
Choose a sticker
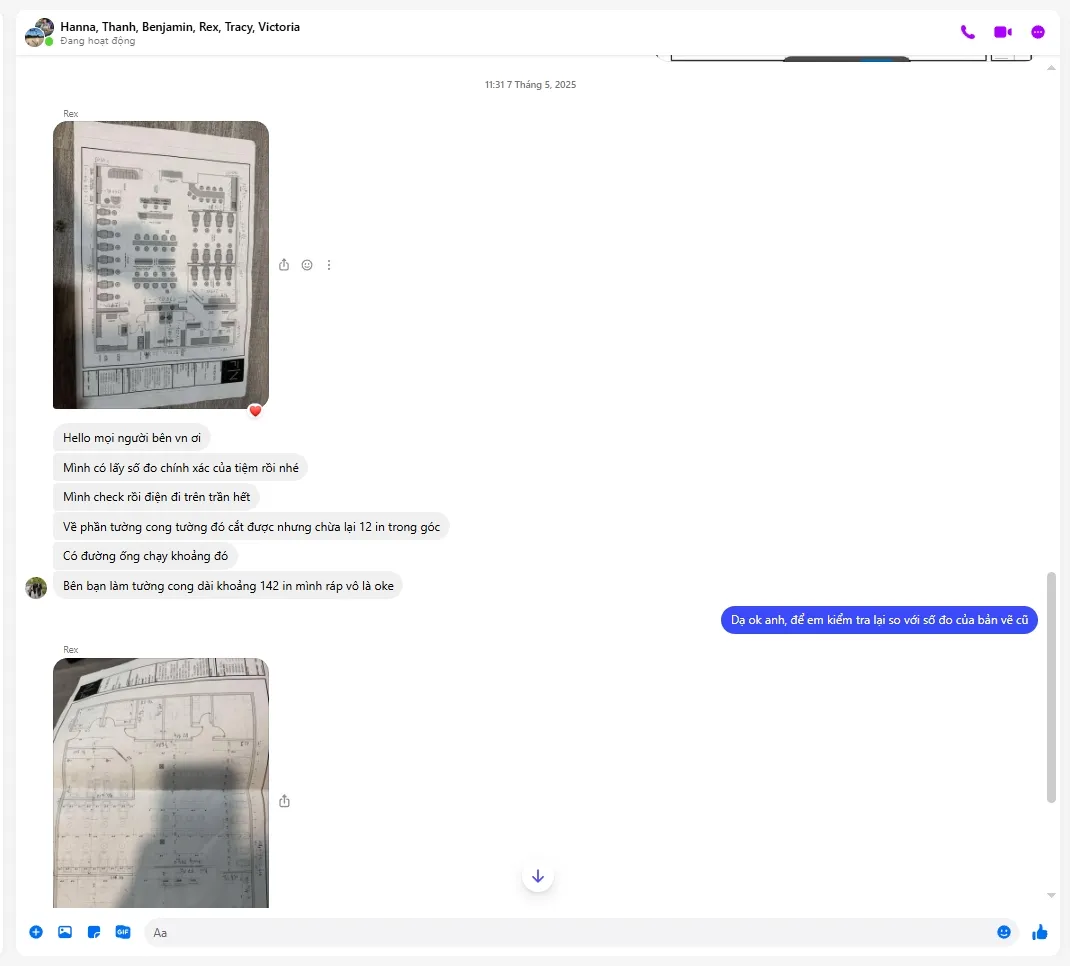click(94, 932)
